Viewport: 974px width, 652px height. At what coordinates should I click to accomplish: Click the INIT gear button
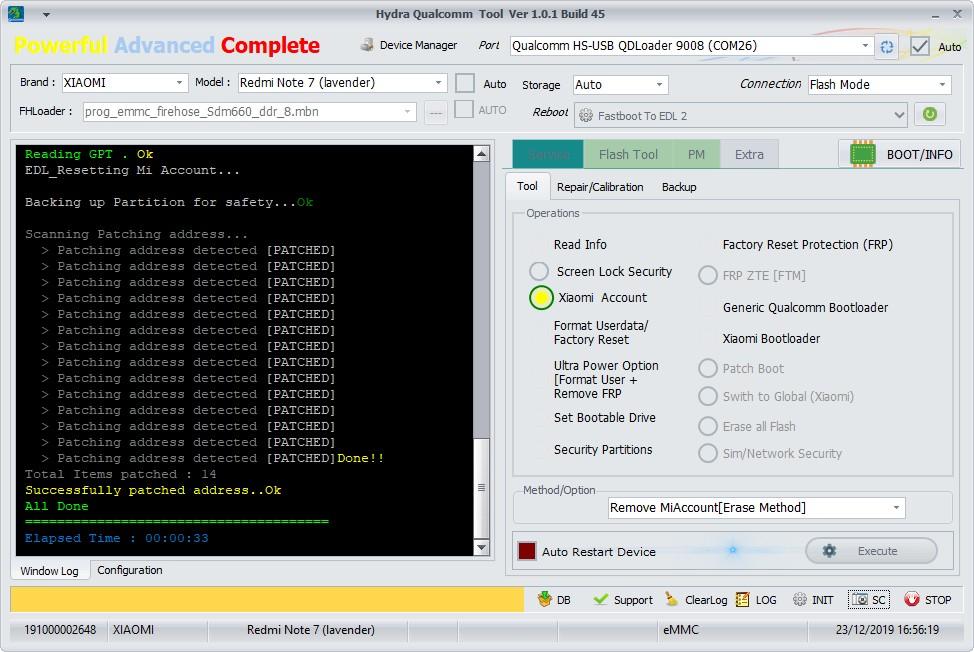click(x=813, y=600)
